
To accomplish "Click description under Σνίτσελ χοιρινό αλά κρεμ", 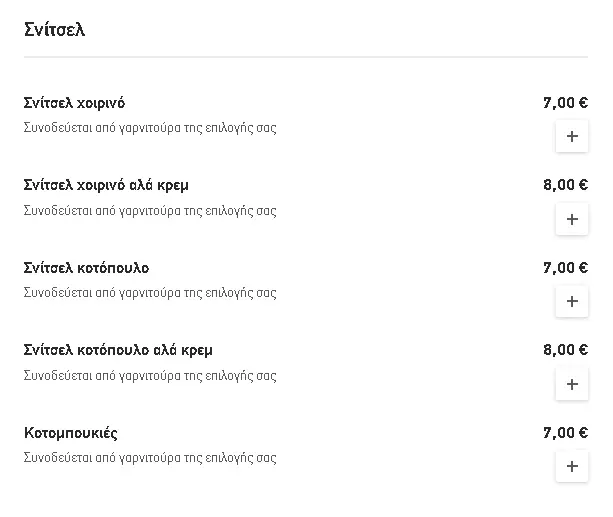I will tap(150, 211).
